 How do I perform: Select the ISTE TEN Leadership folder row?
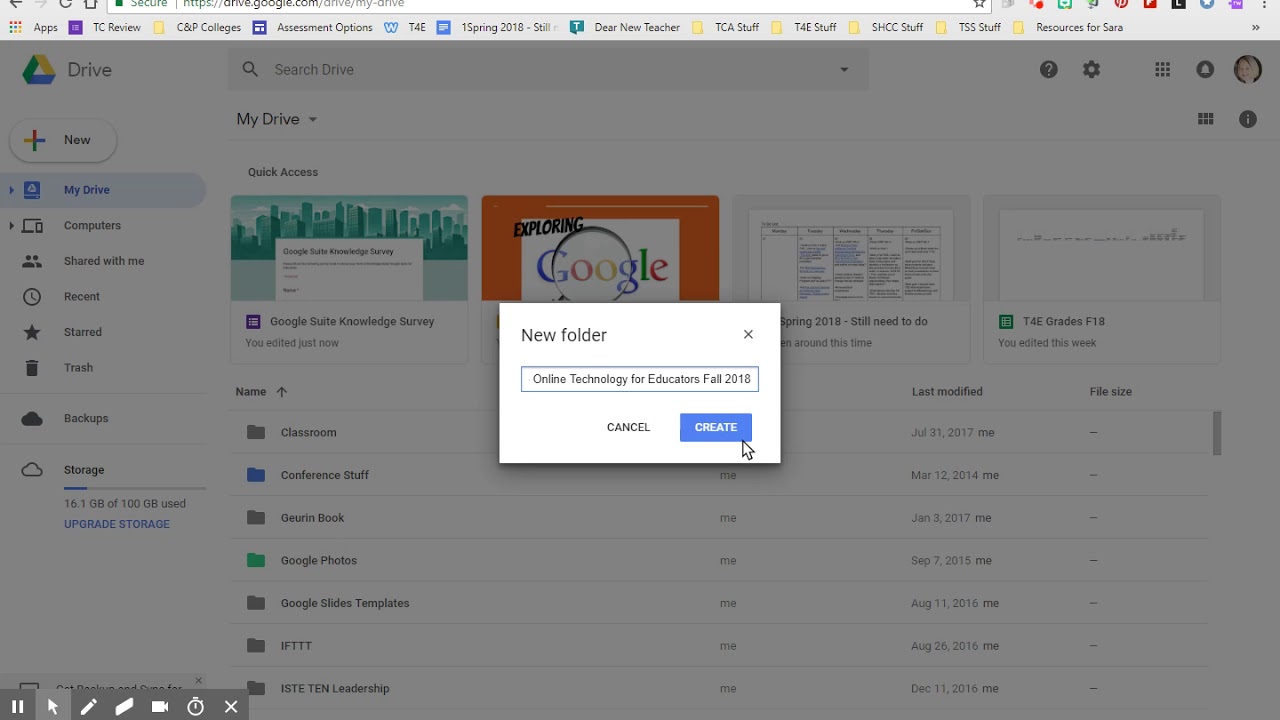718,688
